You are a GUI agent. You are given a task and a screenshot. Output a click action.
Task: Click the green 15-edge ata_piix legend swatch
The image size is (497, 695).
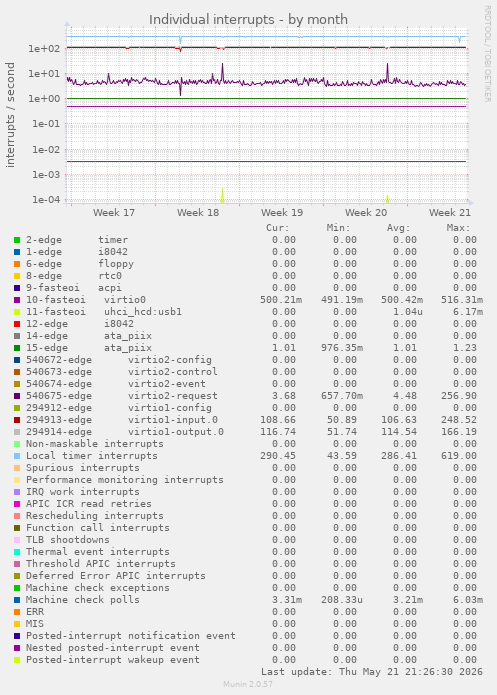(x=17, y=348)
